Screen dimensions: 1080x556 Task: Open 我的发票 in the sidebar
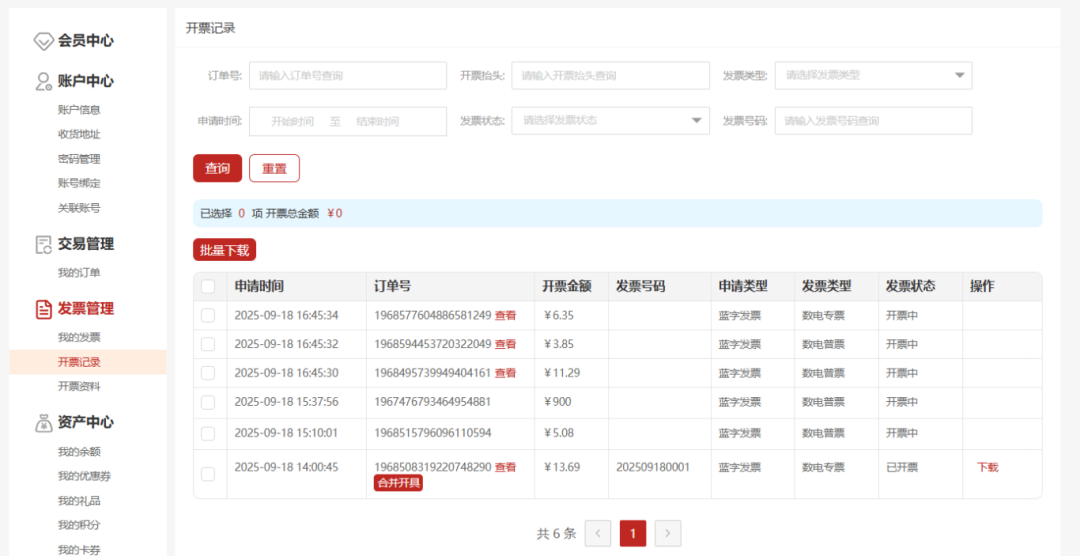click(x=79, y=337)
